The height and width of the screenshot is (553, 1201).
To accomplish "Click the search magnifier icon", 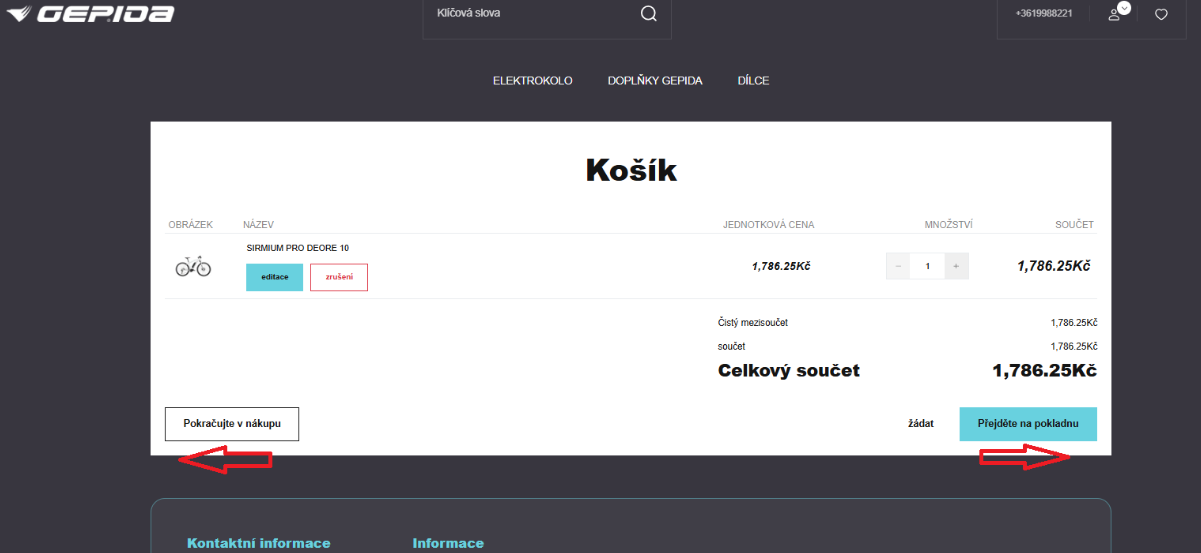I will (x=648, y=14).
